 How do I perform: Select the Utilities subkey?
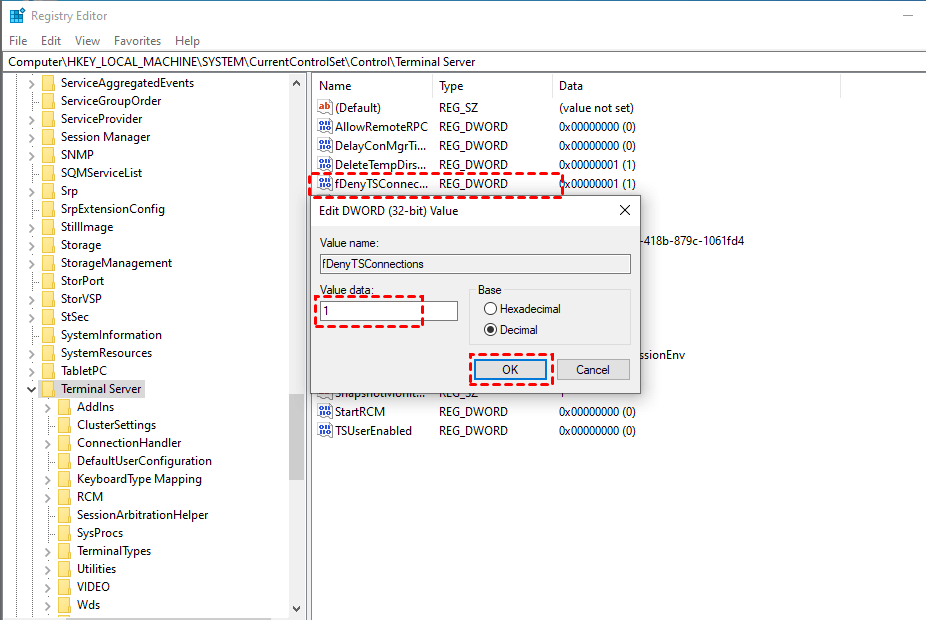(x=96, y=569)
